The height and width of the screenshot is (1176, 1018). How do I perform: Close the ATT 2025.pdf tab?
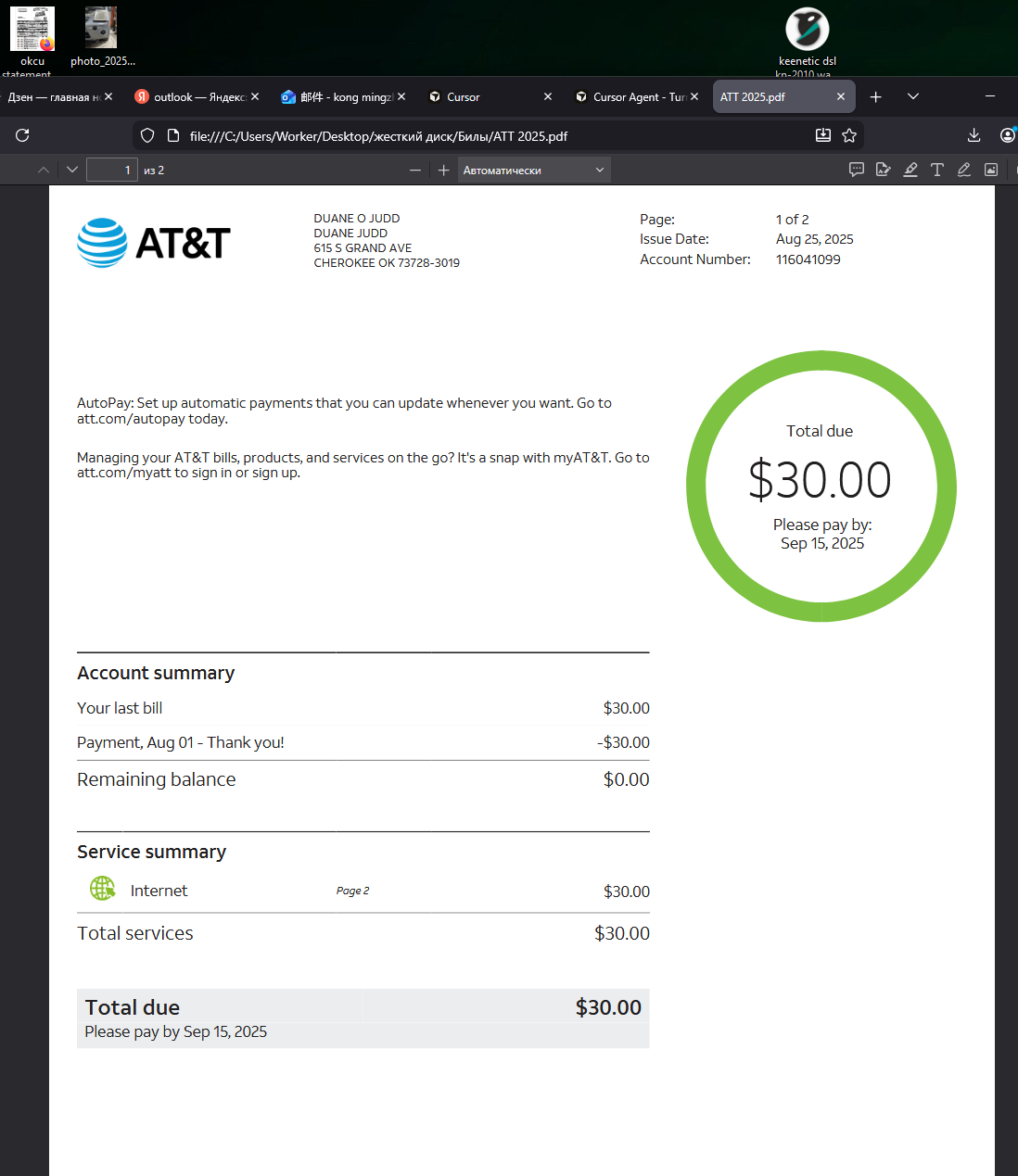(x=841, y=96)
